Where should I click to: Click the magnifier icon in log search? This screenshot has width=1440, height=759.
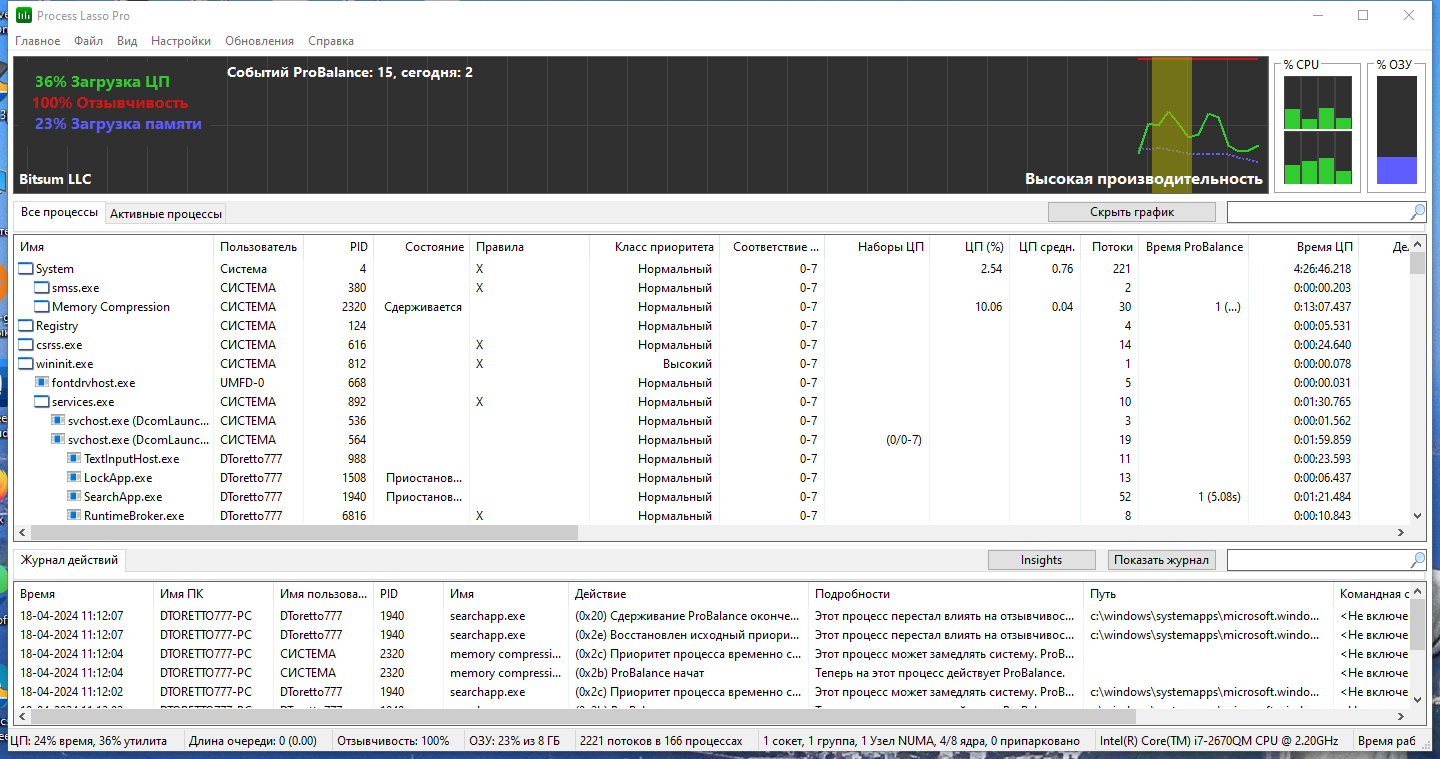[x=1417, y=560]
